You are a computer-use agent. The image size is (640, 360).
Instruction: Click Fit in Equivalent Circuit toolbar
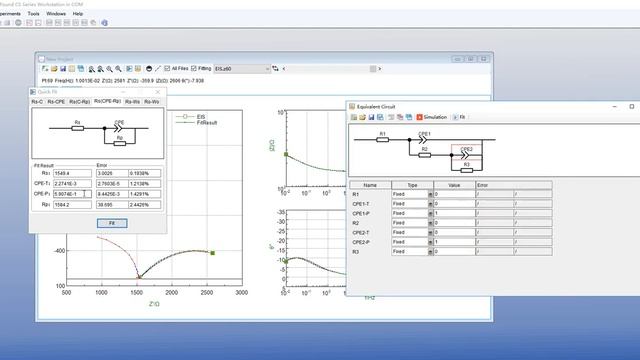(x=459, y=117)
